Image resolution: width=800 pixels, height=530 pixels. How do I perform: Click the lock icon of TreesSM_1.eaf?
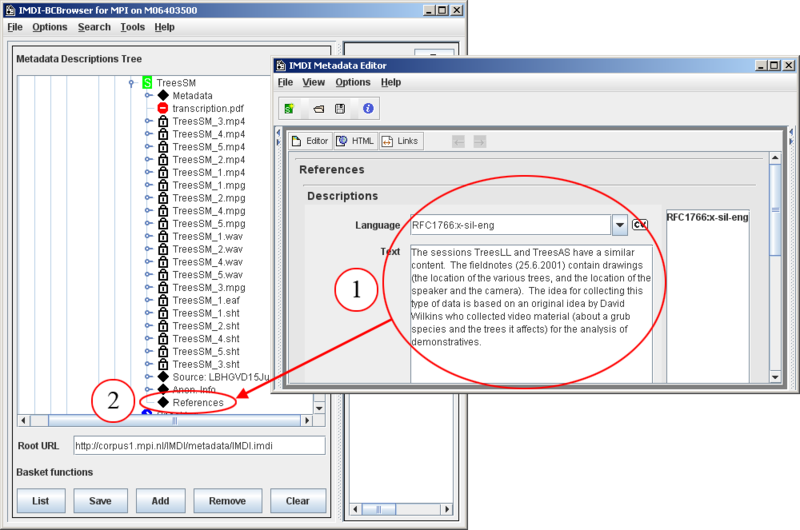point(163,300)
